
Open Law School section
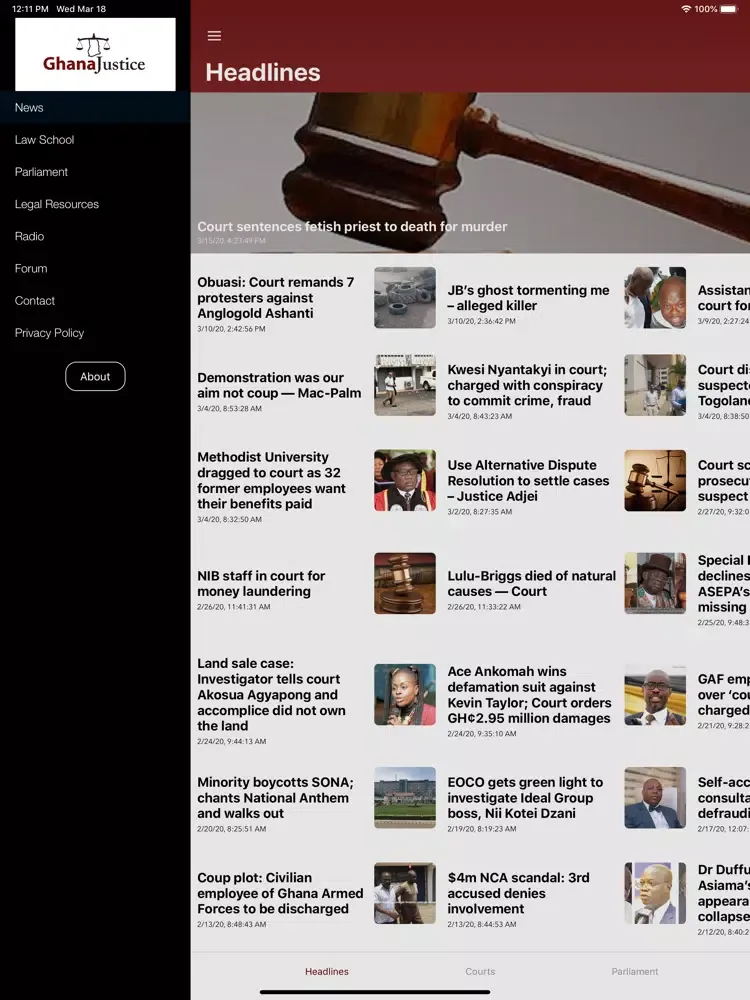(95, 140)
